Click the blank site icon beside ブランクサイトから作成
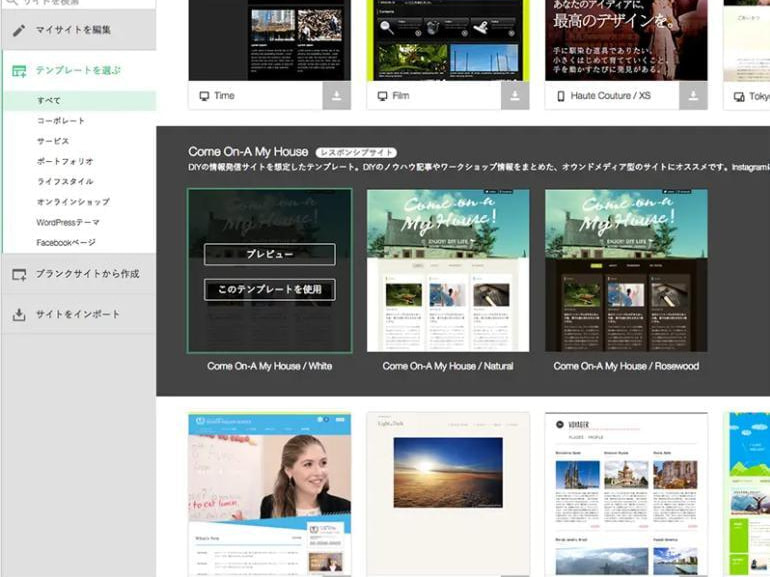Viewport: 770px width, 577px height. coord(19,274)
